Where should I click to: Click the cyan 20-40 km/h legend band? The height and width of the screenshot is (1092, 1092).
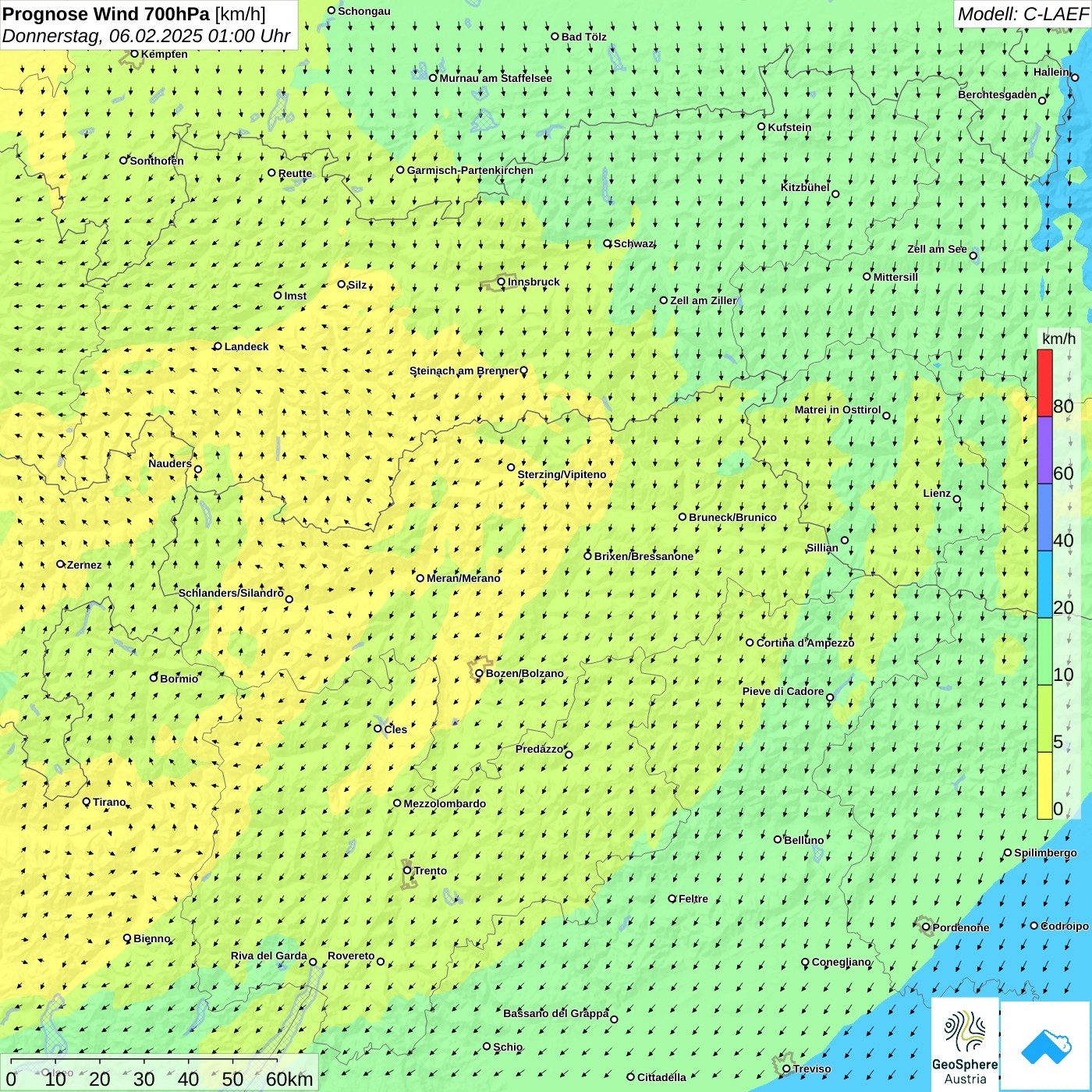[1044, 584]
